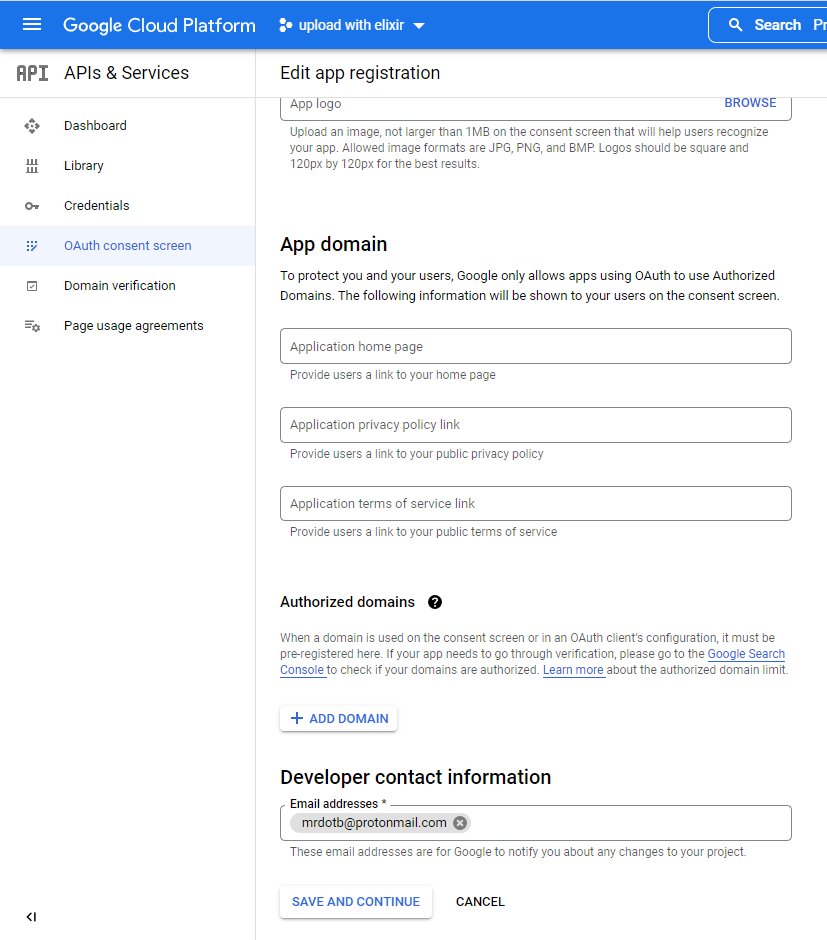
Task: Click the Library icon in sidebar
Action: pyautogui.click(x=32, y=166)
